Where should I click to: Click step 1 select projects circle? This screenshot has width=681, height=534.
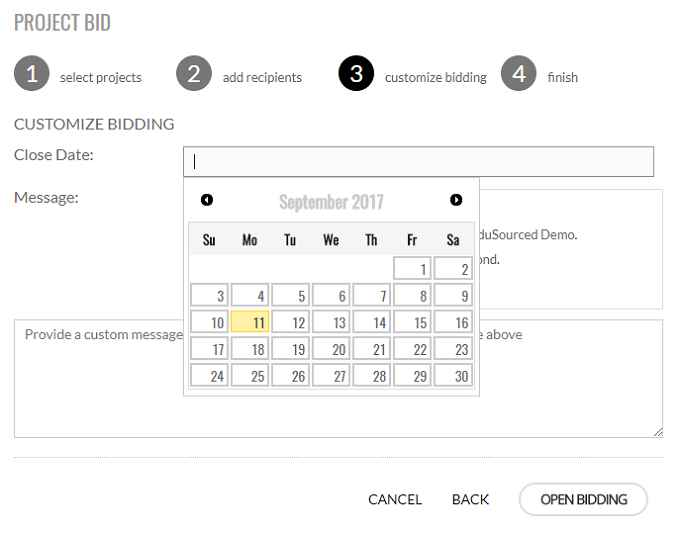tap(32, 74)
